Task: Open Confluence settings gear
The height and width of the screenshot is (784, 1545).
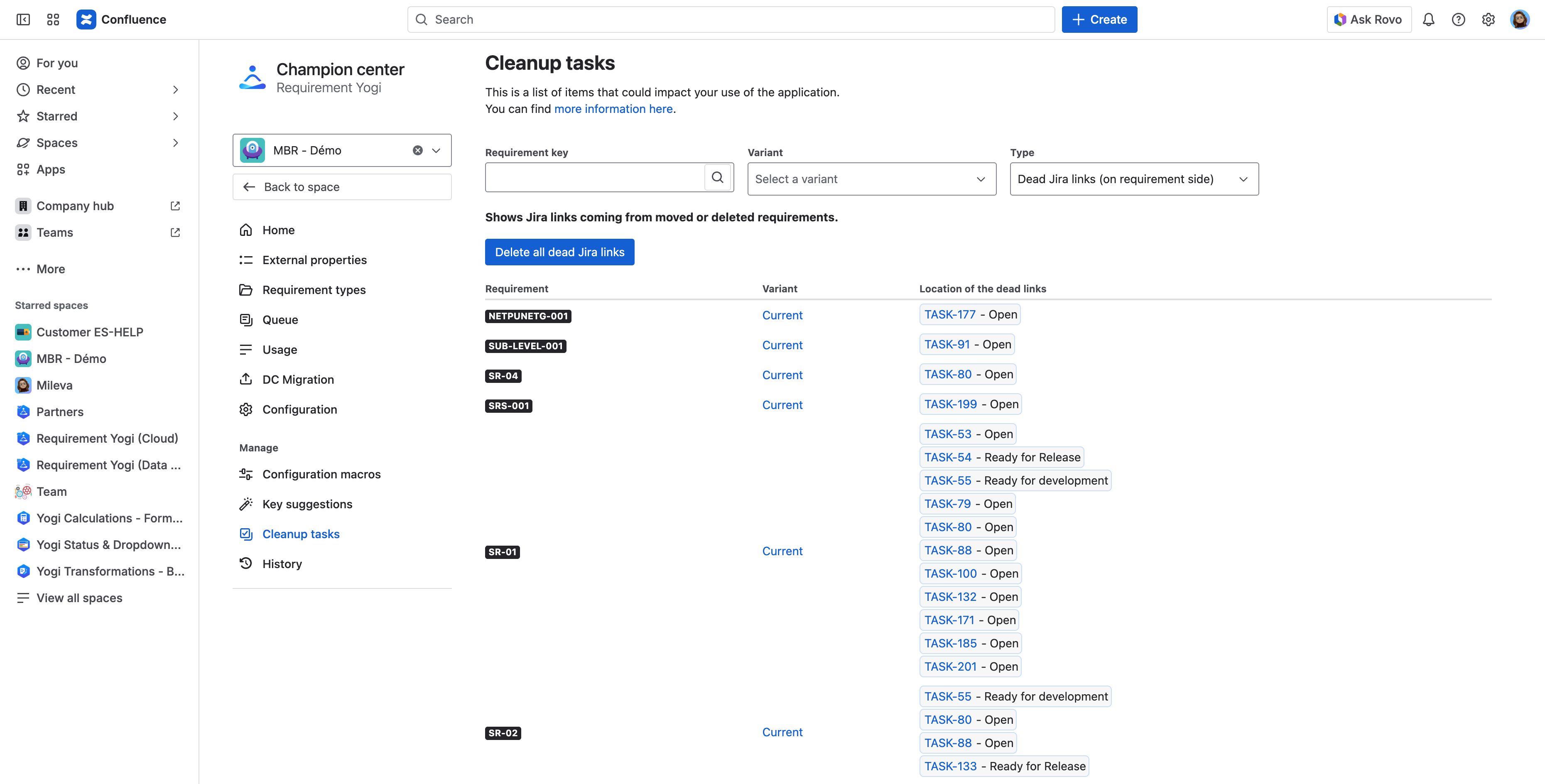Action: [1489, 19]
